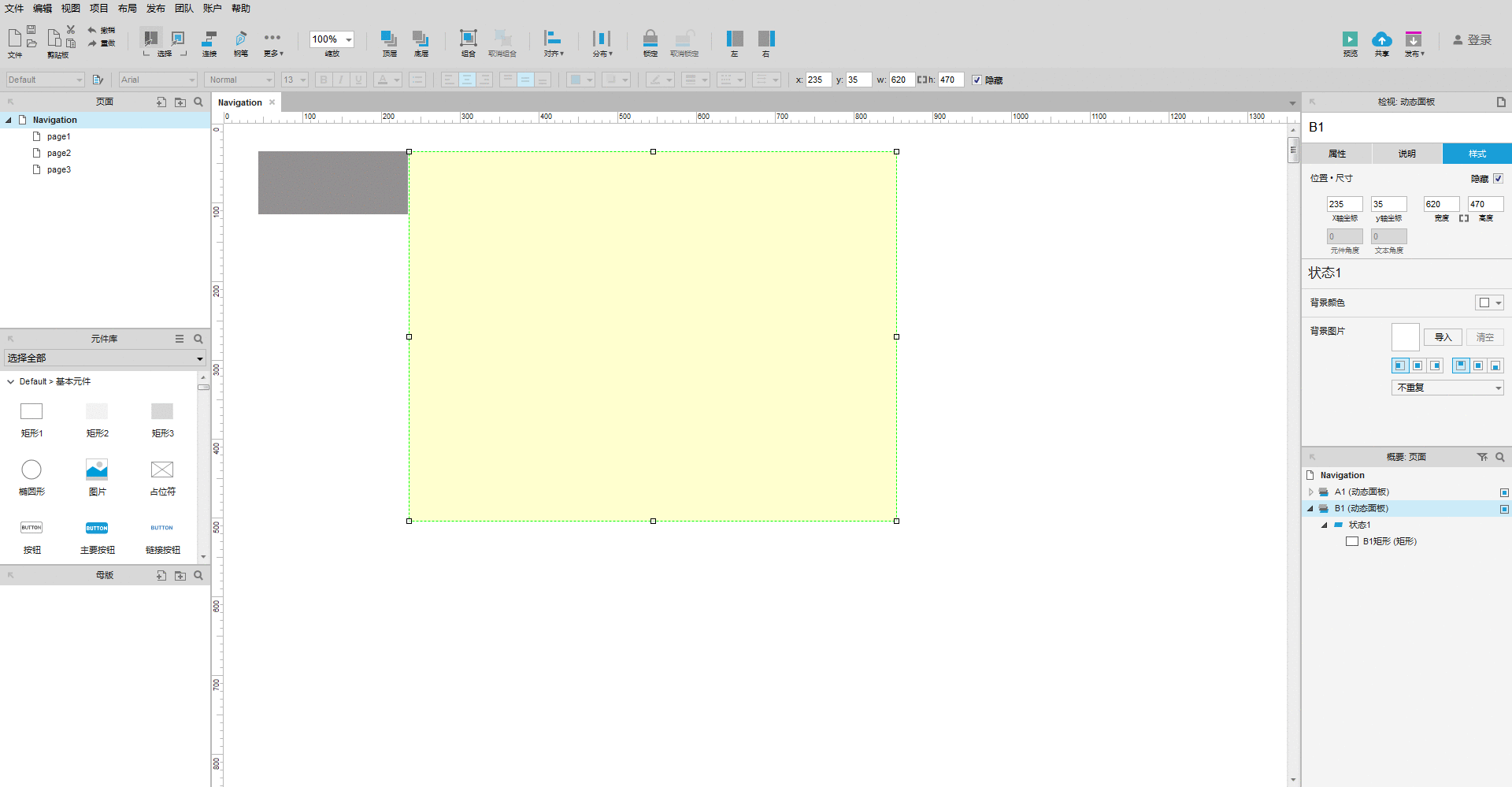Viewport: 1512px width, 787px height.
Task: Select the intersected selection mode icon
Action: tap(150, 38)
